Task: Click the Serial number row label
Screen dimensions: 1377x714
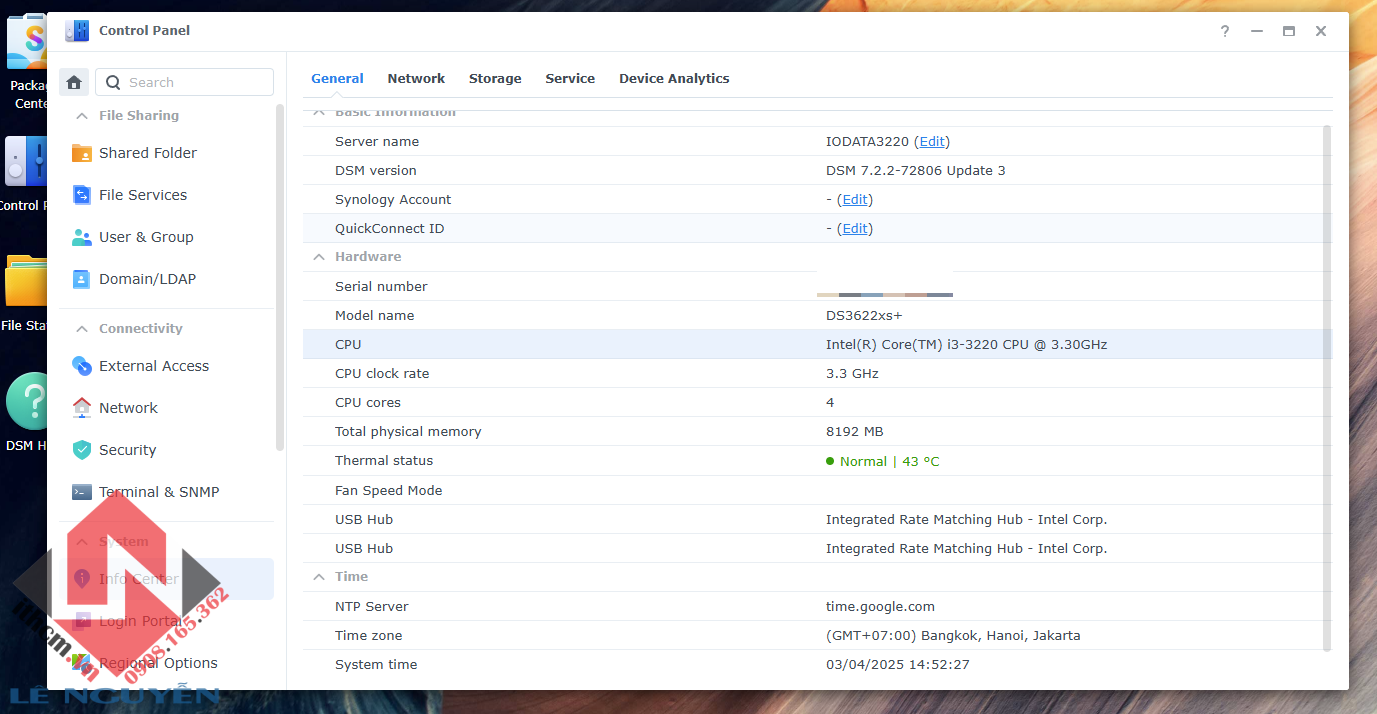Action: click(x=381, y=287)
